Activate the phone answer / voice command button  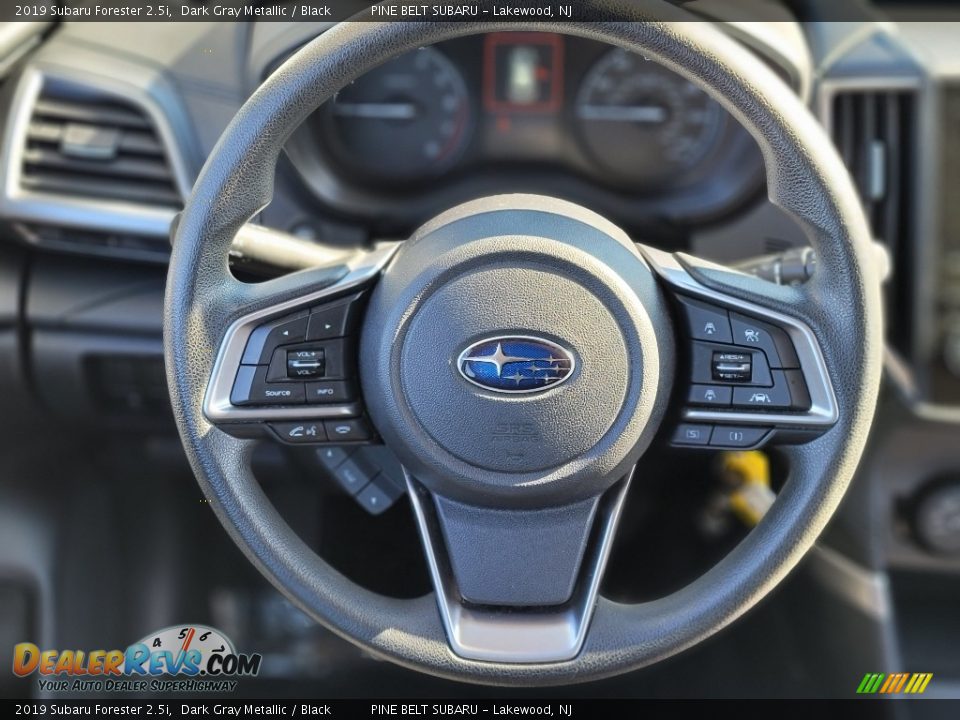(x=302, y=431)
